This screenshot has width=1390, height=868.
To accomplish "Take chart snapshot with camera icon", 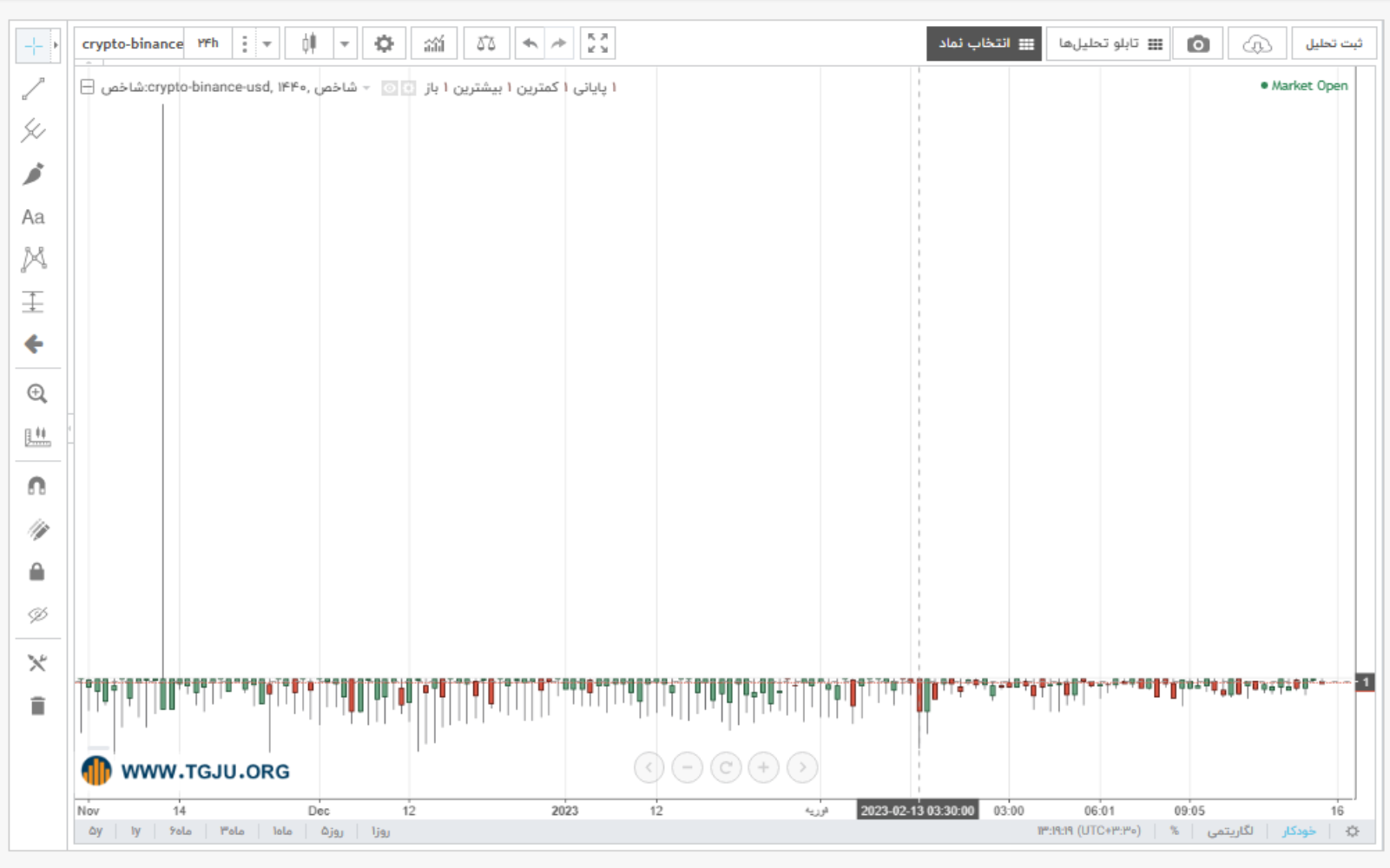I will [x=1198, y=43].
